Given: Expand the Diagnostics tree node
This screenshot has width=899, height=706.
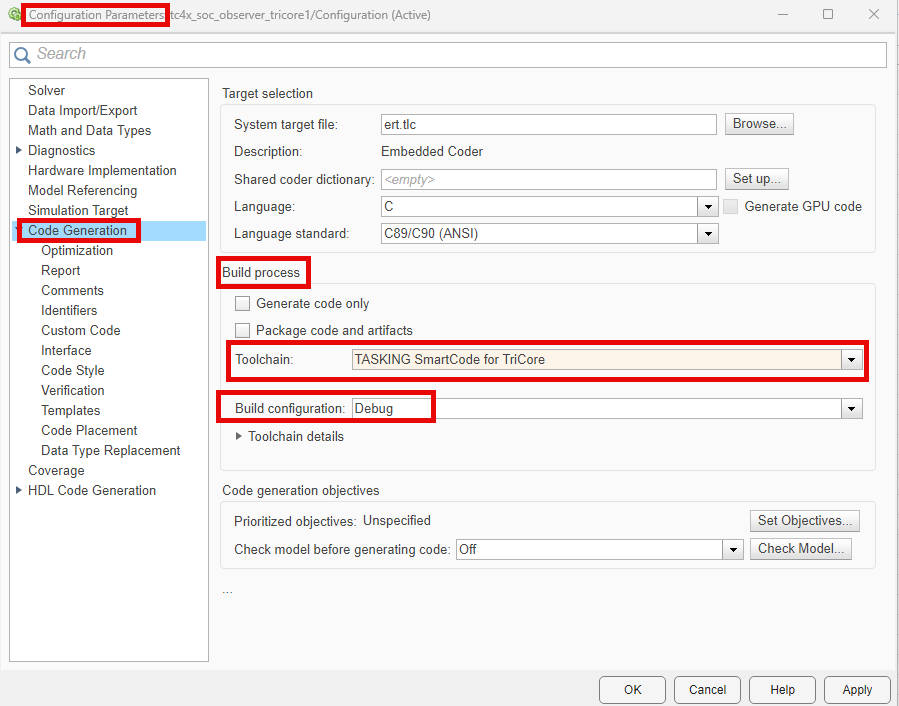Looking at the screenshot, I should coord(17,150).
